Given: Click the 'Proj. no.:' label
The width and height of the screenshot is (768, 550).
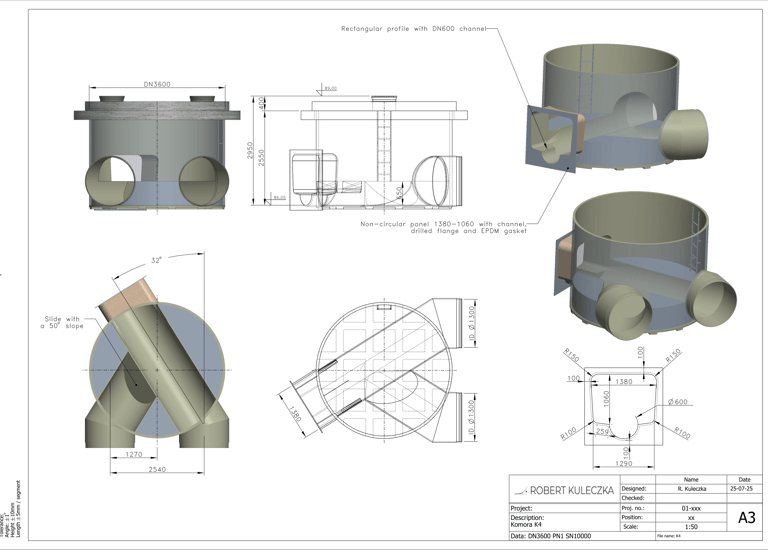Looking at the screenshot, I should pos(633,508).
